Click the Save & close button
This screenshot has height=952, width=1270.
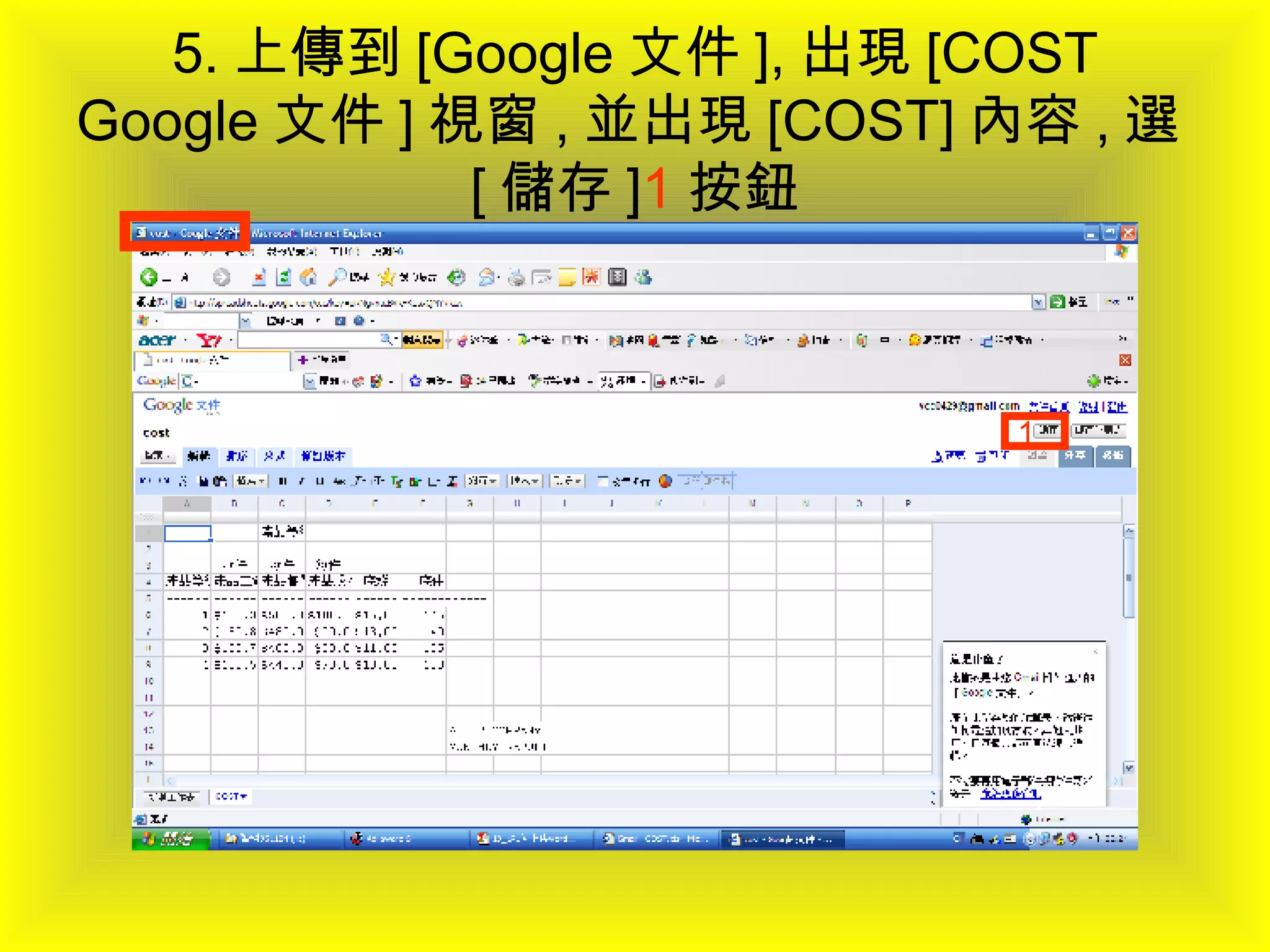(x=1098, y=430)
